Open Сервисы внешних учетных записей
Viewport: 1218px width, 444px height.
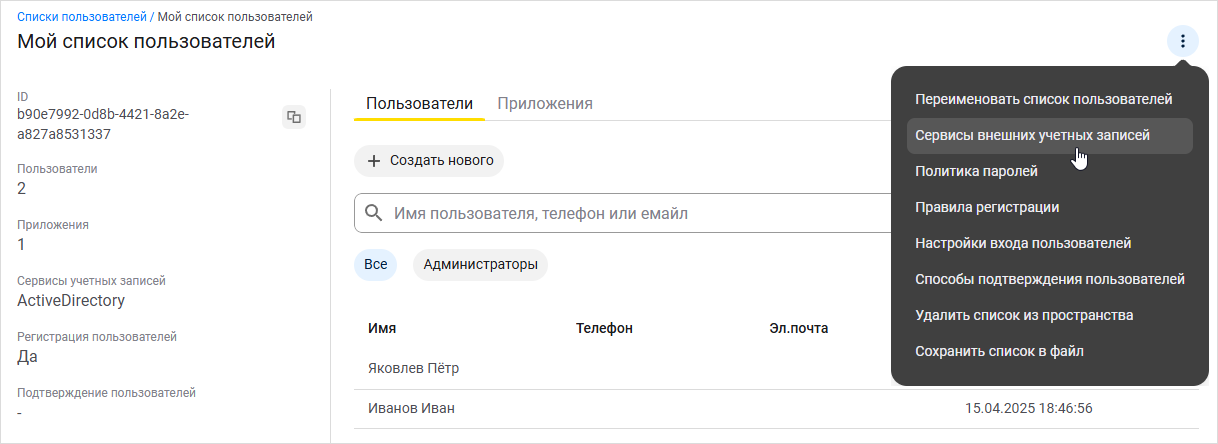point(1049,135)
